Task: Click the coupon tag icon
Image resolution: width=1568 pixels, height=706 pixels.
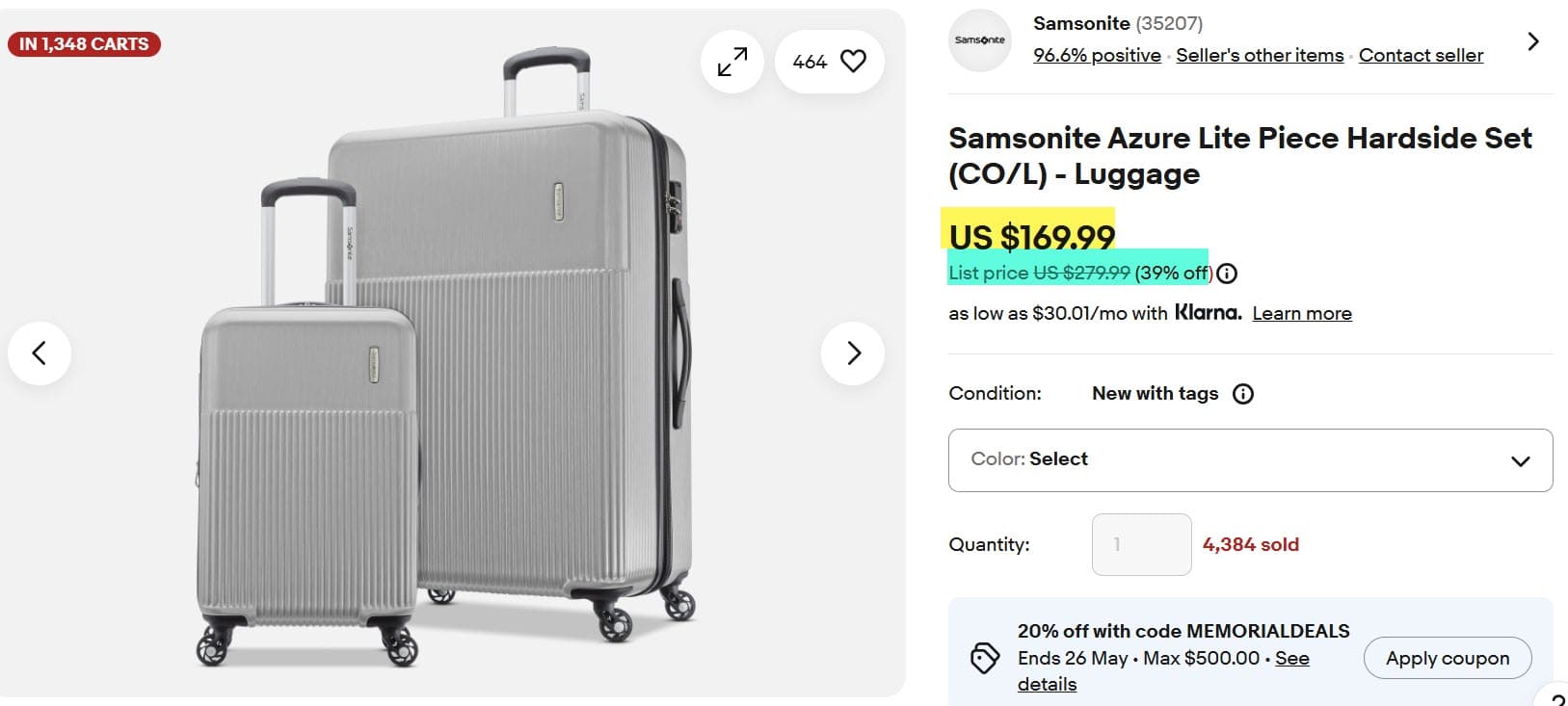Action: click(984, 659)
